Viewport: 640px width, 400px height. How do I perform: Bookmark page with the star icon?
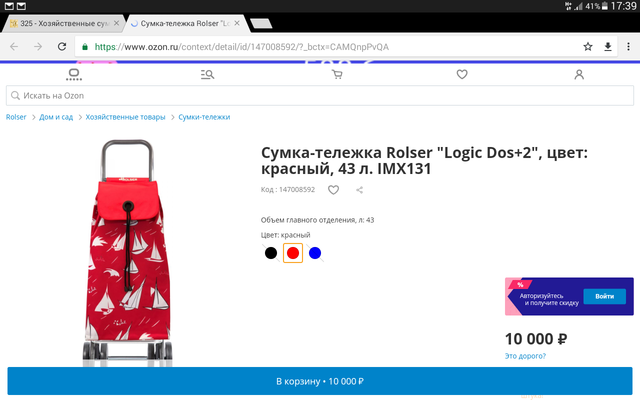(588, 46)
